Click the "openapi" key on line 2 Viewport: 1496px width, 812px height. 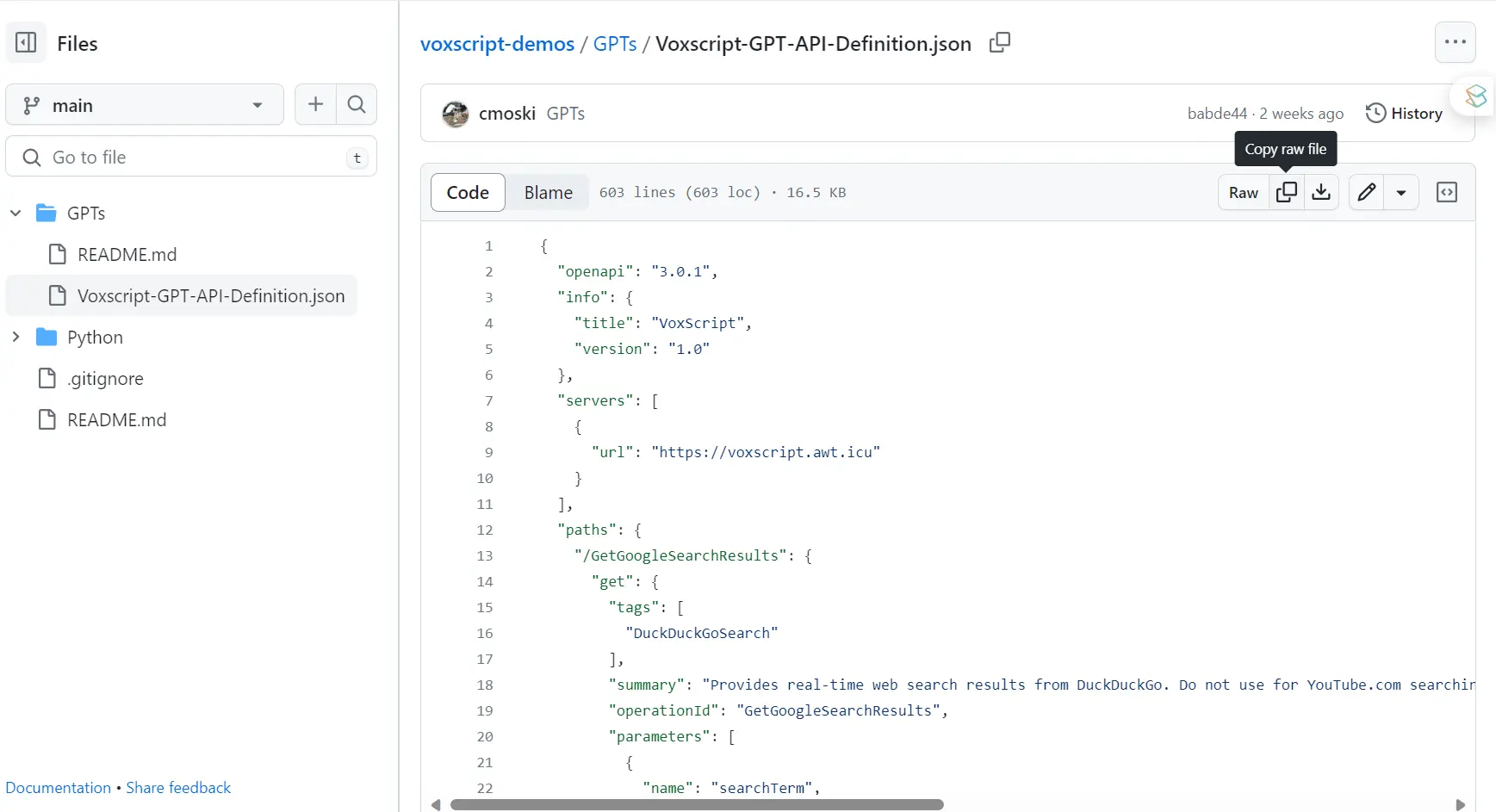[x=595, y=271]
